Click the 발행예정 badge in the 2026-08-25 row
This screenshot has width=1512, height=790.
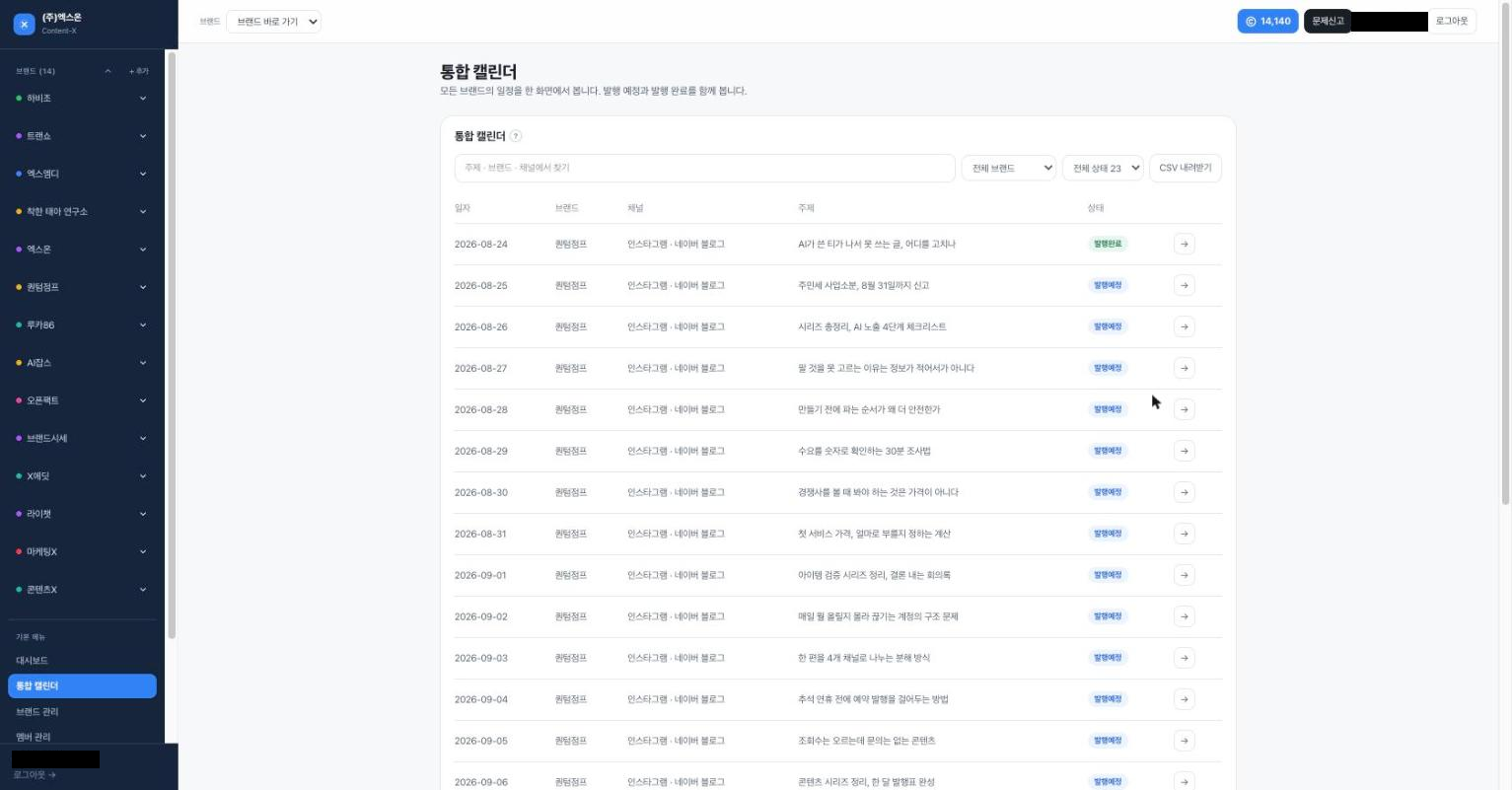click(1108, 285)
